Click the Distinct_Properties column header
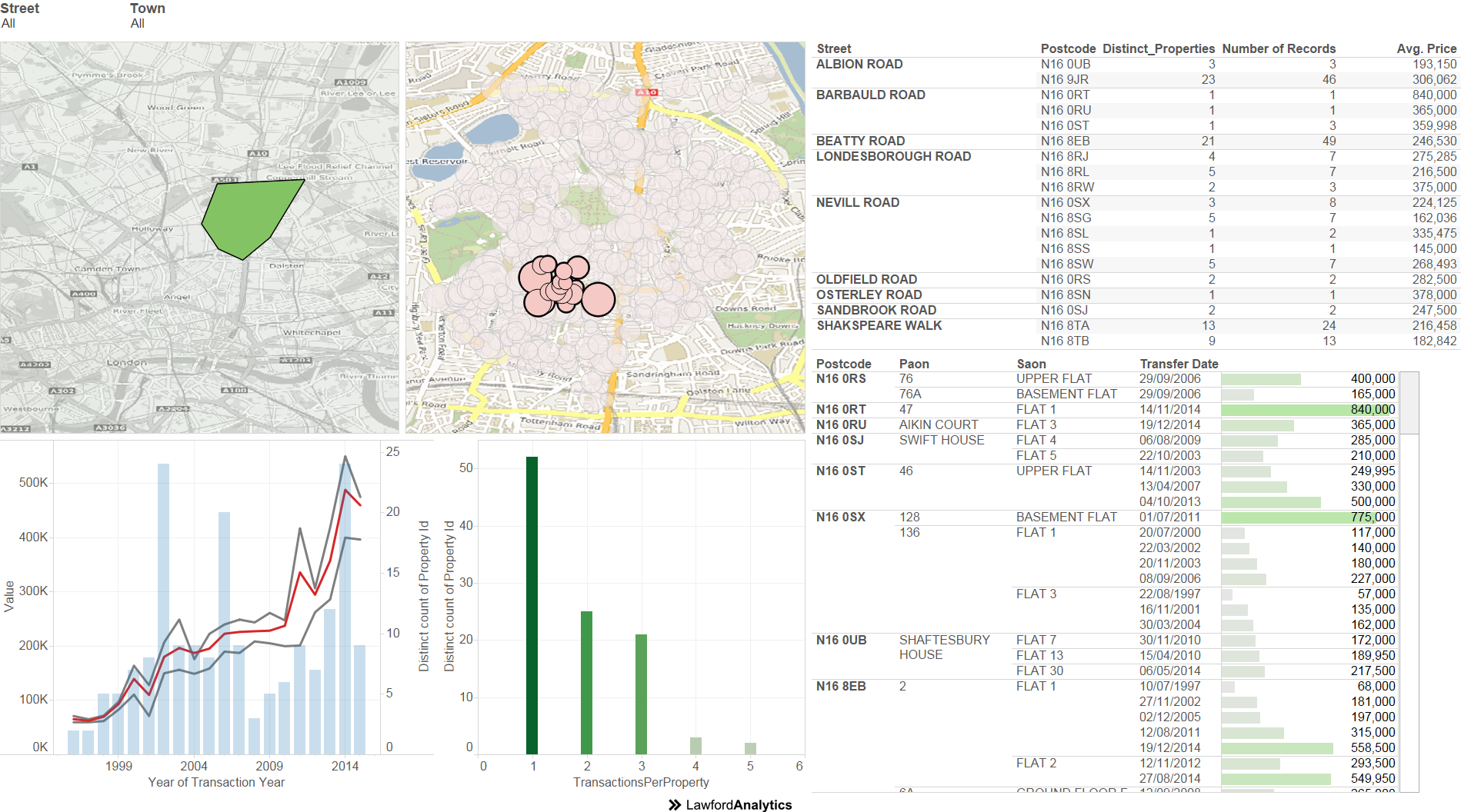This screenshot has width=1461, height=812. click(1158, 48)
